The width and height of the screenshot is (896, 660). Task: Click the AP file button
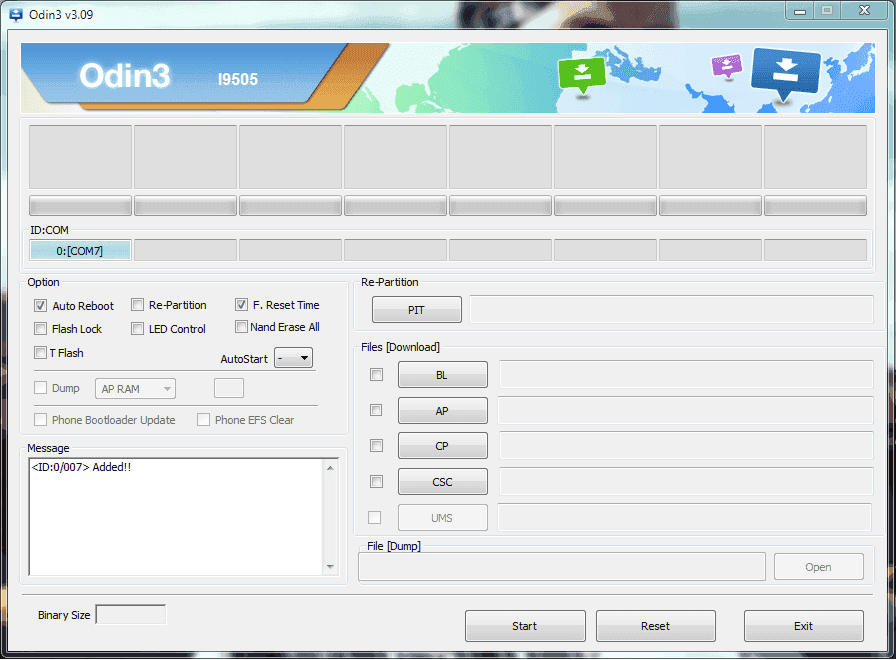coord(442,411)
